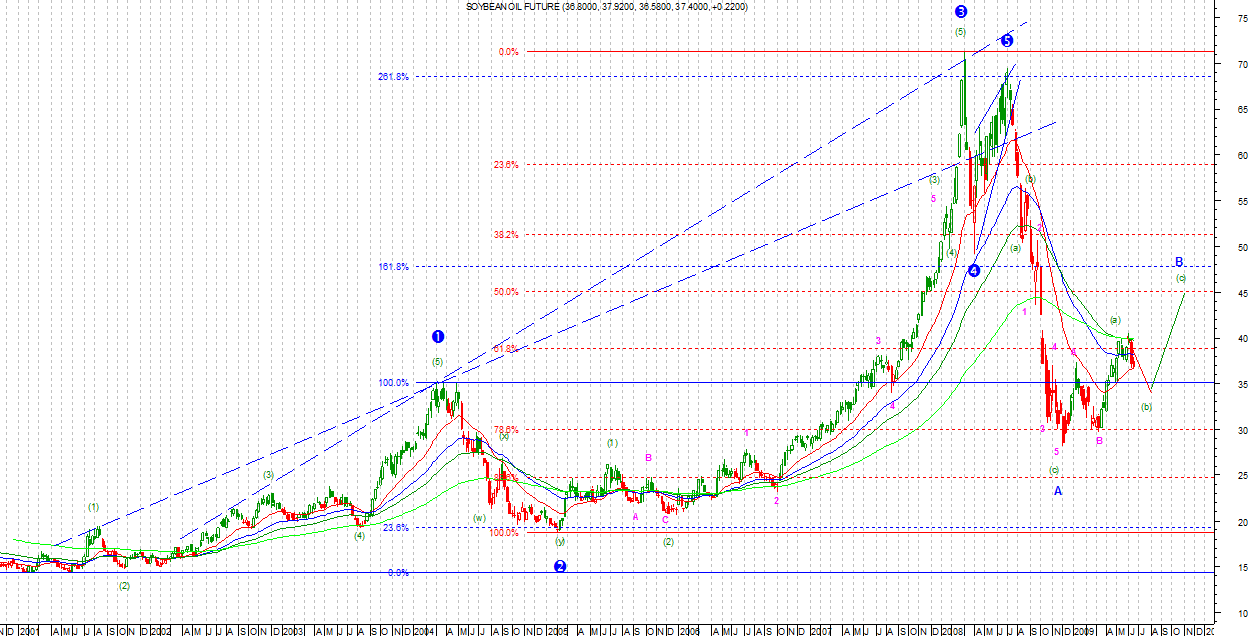Click the red 50.0% retracement label

click(505, 292)
